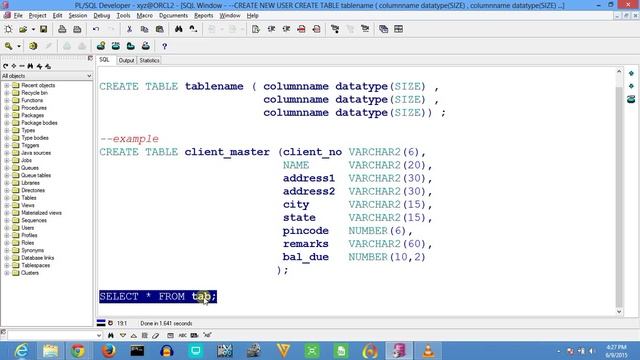Click the Undo arrow icon
The height and width of the screenshot is (360, 640).
tap(96, 29)
